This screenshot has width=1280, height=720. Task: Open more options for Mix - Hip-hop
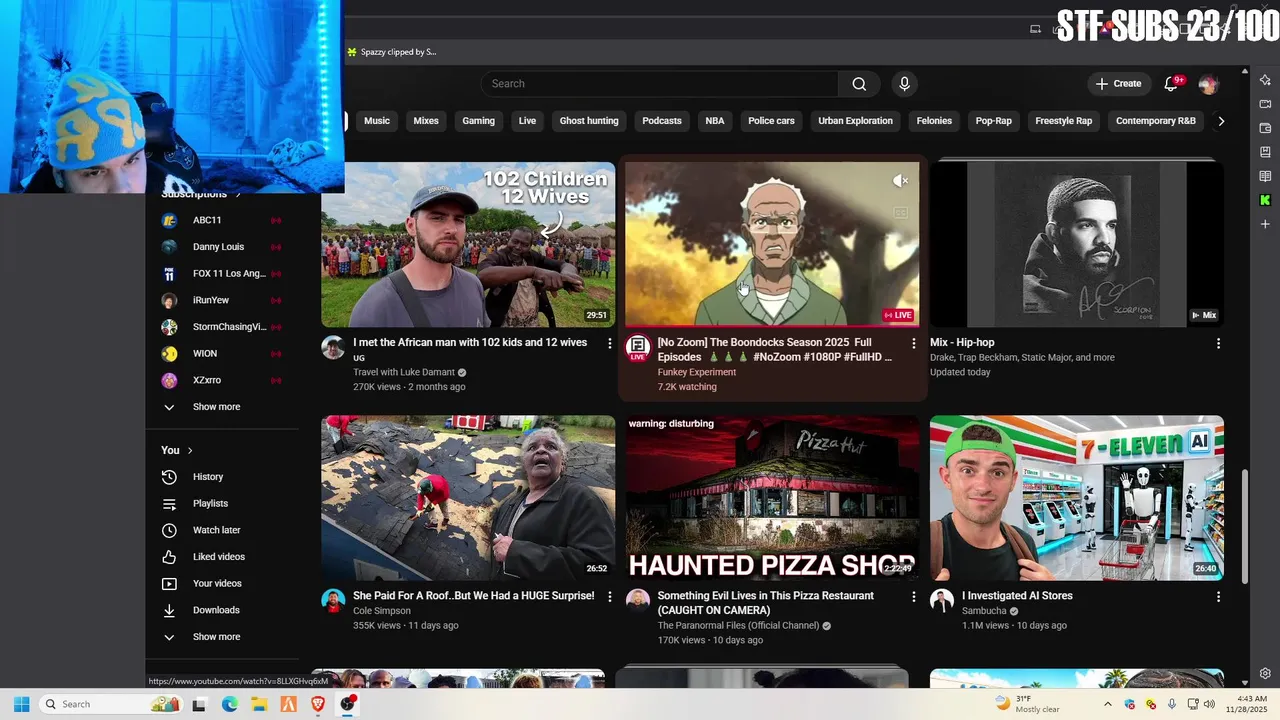pyautogui.click(x=1218, y=343)
